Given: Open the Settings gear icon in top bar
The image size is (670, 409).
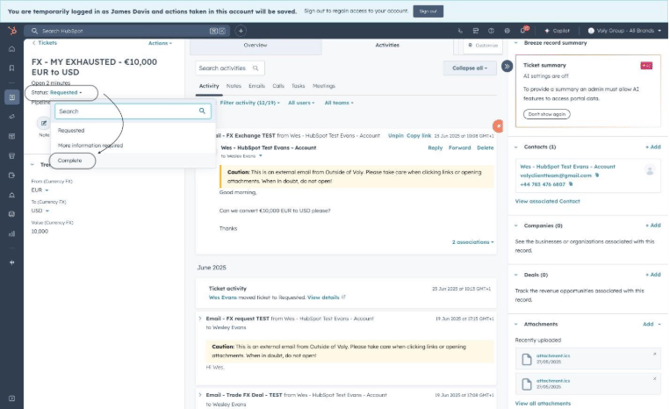Looking at the screenshot, I should 507,31.
